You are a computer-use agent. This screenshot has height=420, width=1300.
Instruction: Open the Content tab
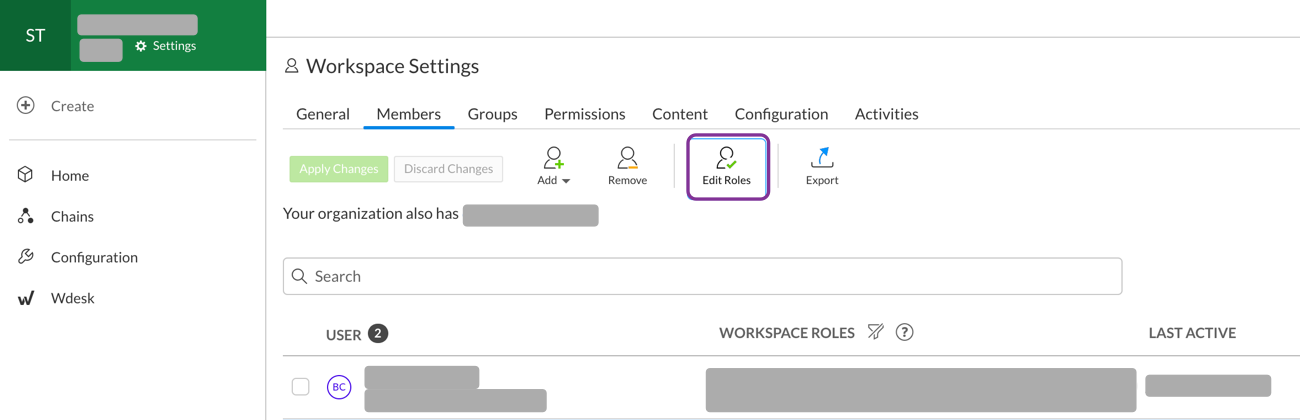[679, 114]
